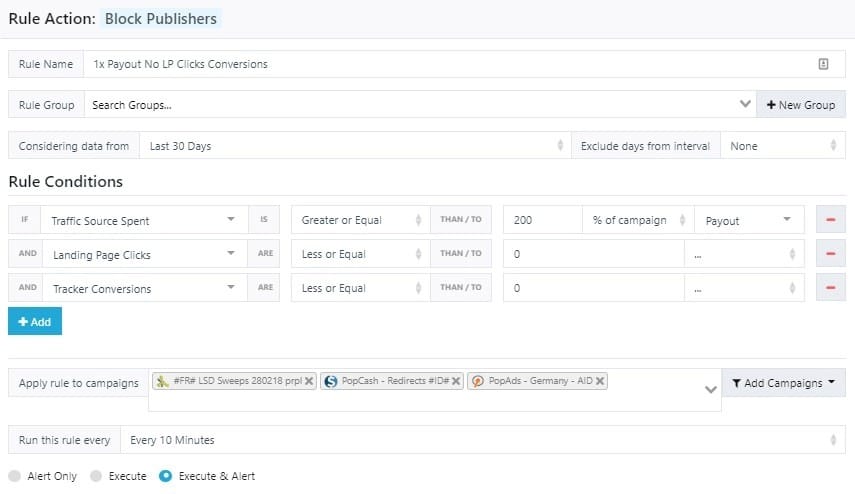855x494 pixels.
Task: Remove the Tracker Conversions condition
Action: point(830,287)
